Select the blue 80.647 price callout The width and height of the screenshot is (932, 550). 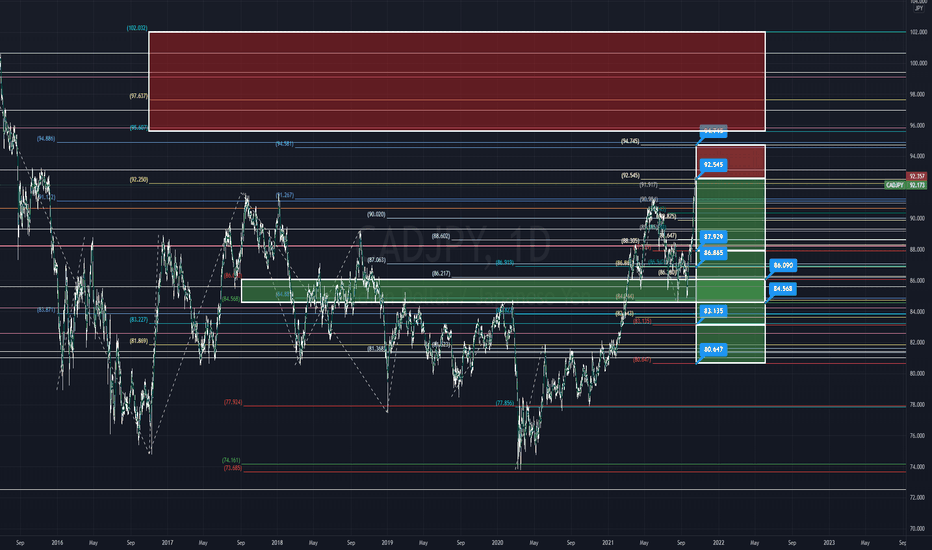coord(713,349)
